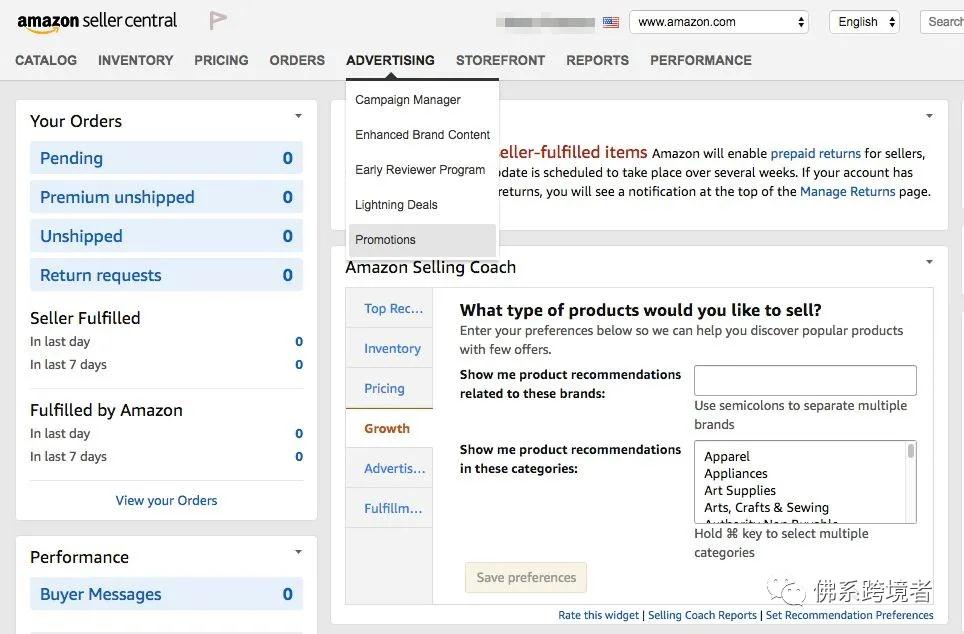
Task: Click the US flag icon near marketplace selector
Action: tap(611, 22)
